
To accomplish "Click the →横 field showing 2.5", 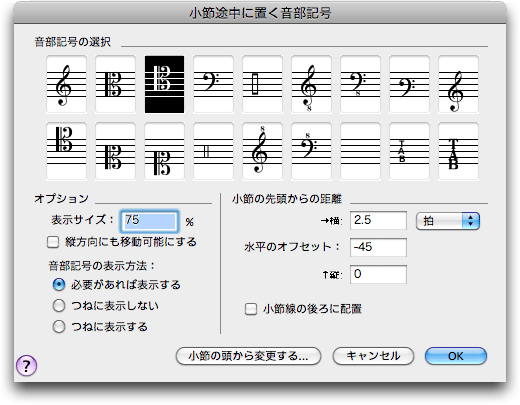I will click(378, 220).
